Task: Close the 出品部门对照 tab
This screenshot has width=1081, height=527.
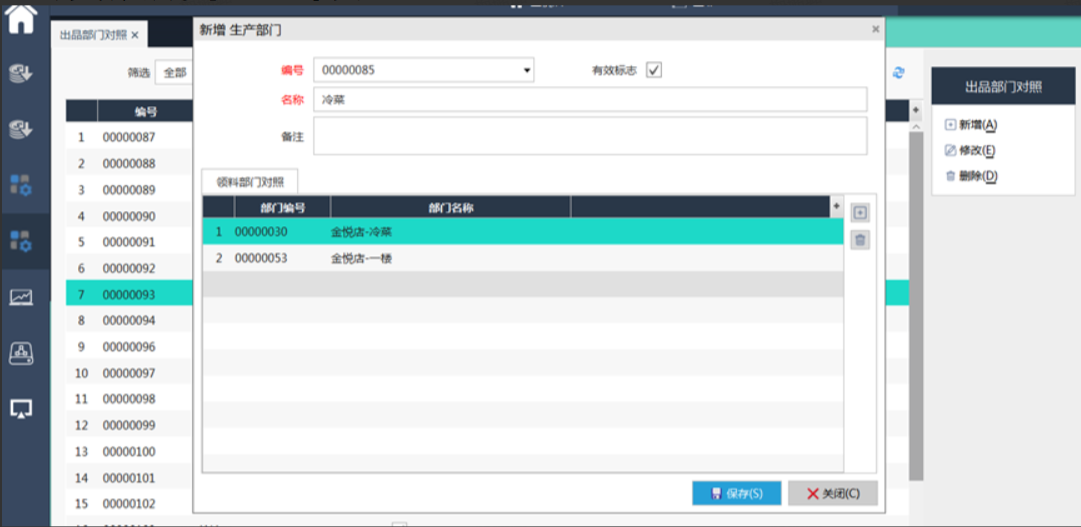Action: tap(135, 35)
